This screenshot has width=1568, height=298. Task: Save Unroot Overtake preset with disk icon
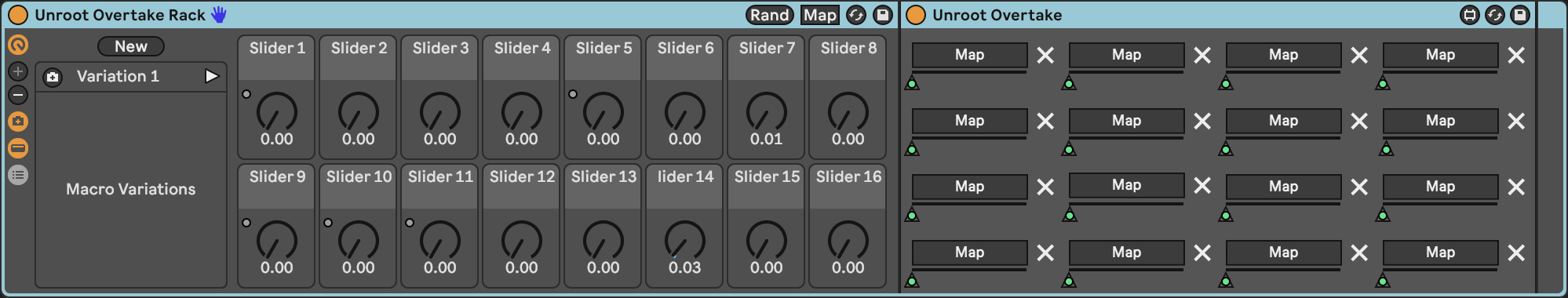(1520, 15)
